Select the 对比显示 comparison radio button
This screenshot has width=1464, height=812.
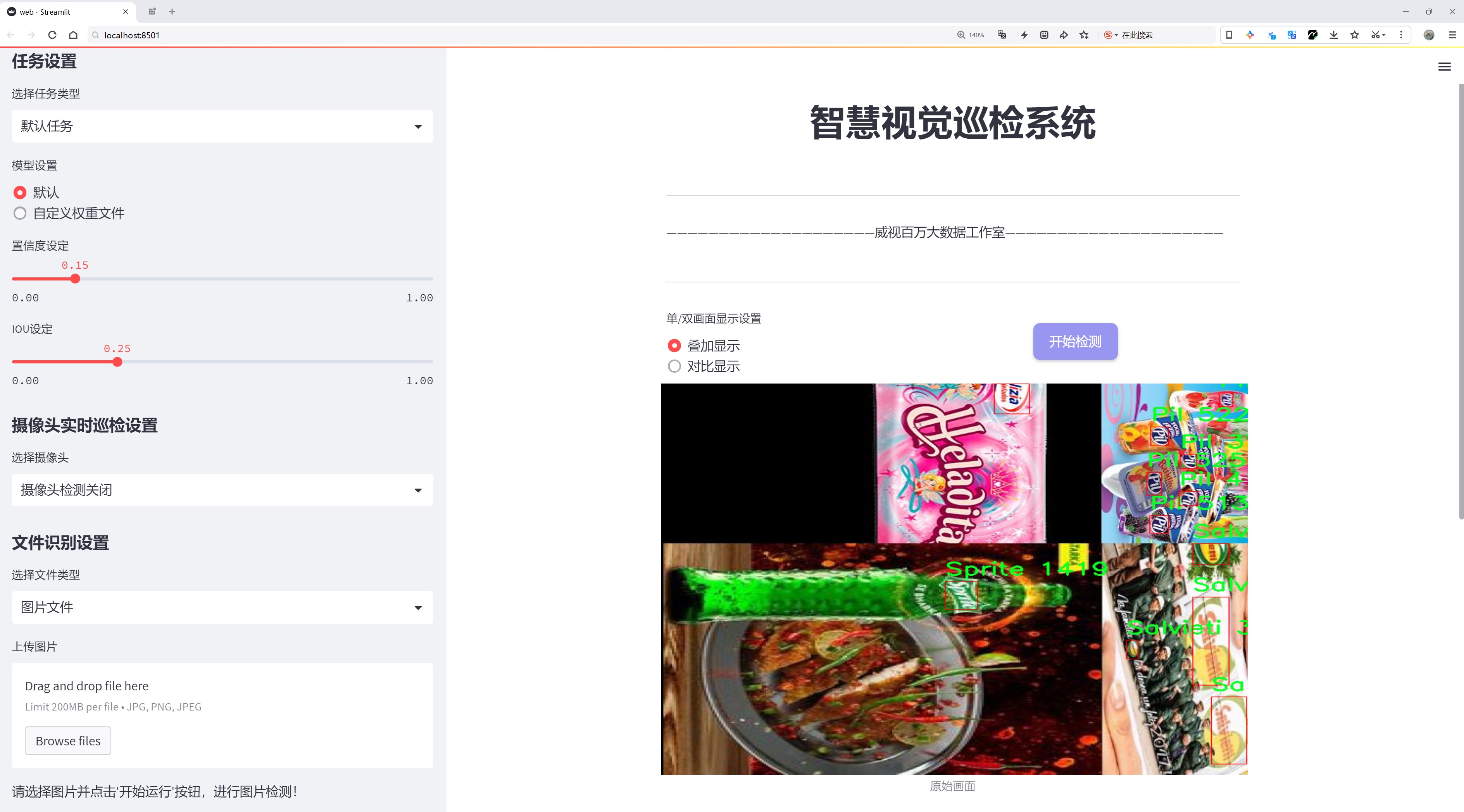pyautogui.click(x=674, y=366)
